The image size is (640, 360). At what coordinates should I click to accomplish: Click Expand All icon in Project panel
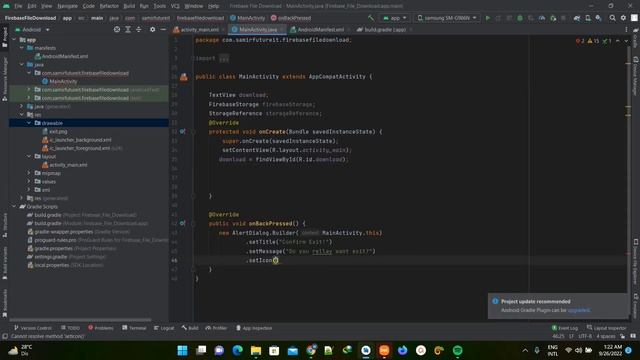[128, 29]
